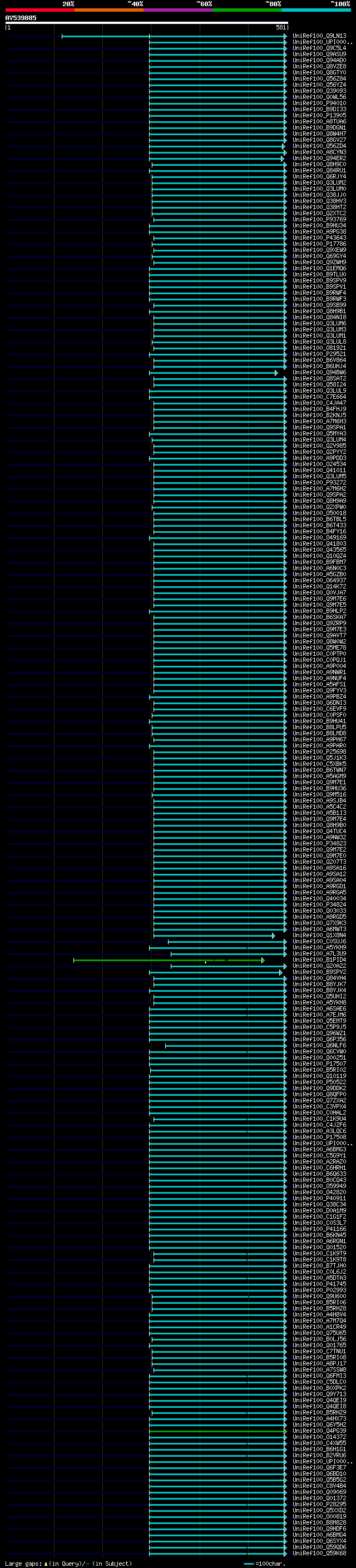356x1568 pixels.
Task: Select hit label UniRef100_B9HLP2
Action: [x=319, y=611]
